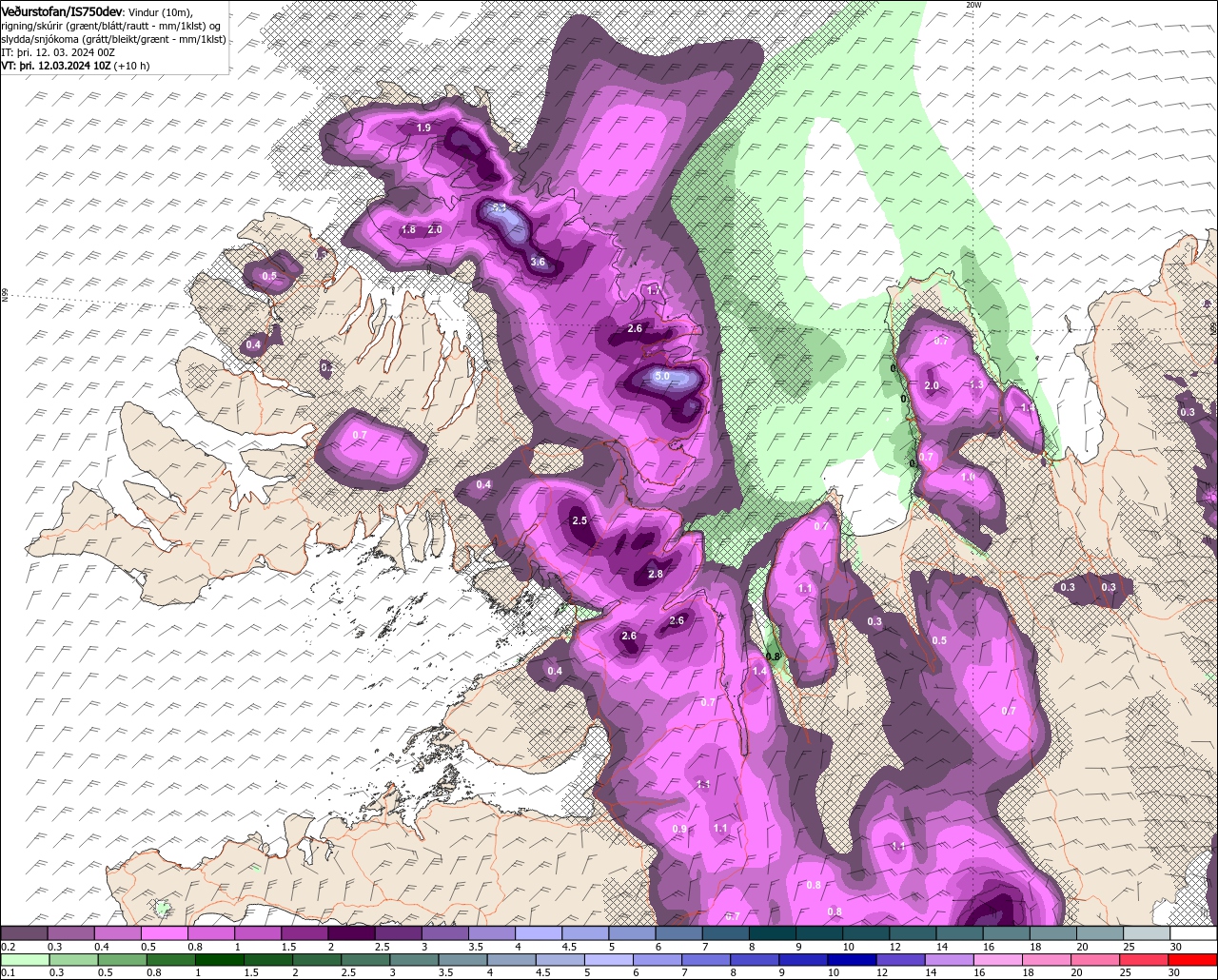Click the 2.0 value beside the 1.8 label
The image size is (1218, 980).
(435, 229)
